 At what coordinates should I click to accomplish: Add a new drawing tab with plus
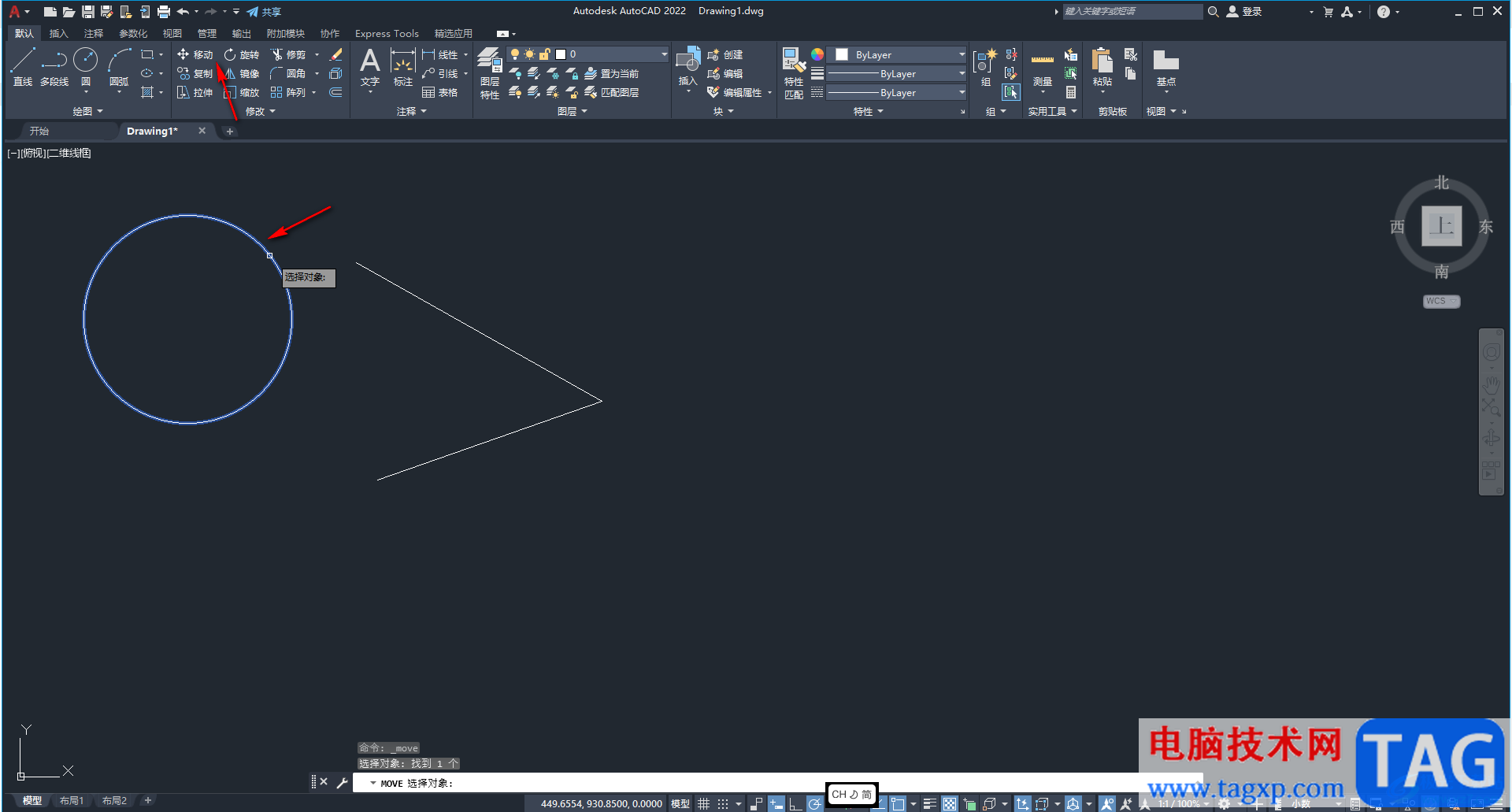pyautogui.click(x=230, y=132)
